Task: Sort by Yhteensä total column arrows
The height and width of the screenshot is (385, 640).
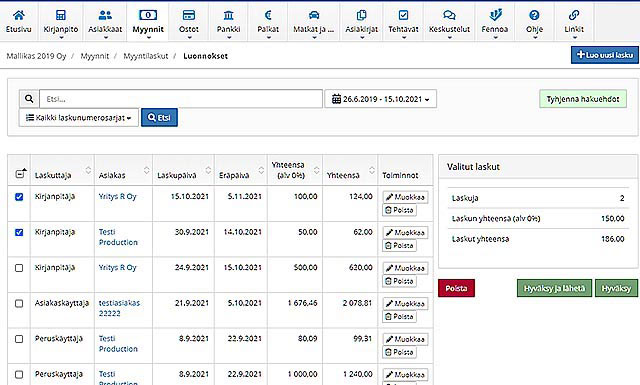Action: point(372,170)
